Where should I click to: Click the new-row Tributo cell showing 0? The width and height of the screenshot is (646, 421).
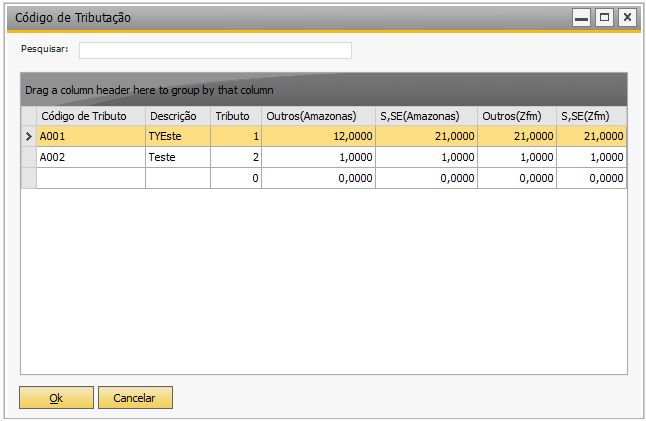click(x=236, y=178)
